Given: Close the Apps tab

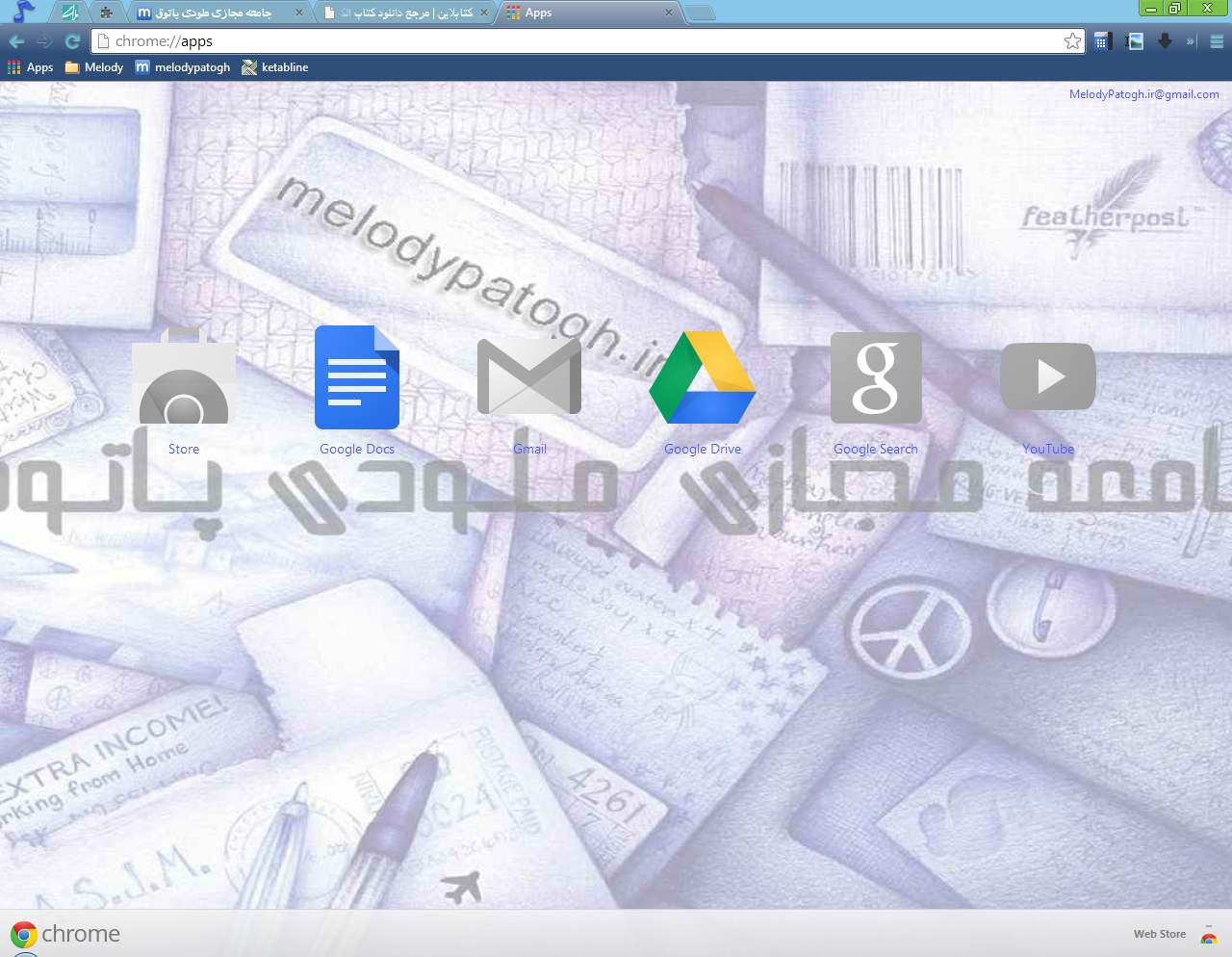Looking at the screenshot, I should (669, 13).
